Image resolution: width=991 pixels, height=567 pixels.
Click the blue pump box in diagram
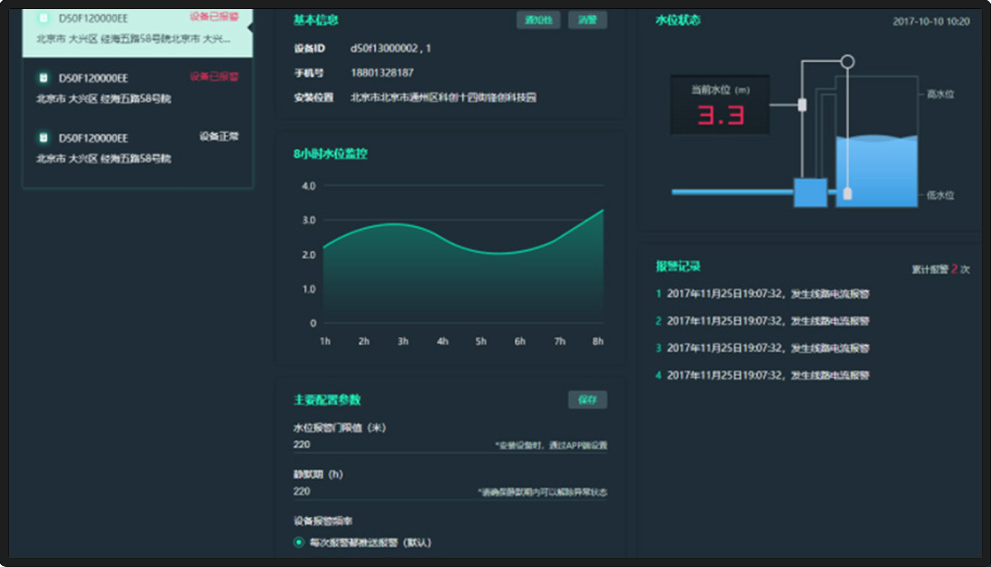(x=810, y=192)
